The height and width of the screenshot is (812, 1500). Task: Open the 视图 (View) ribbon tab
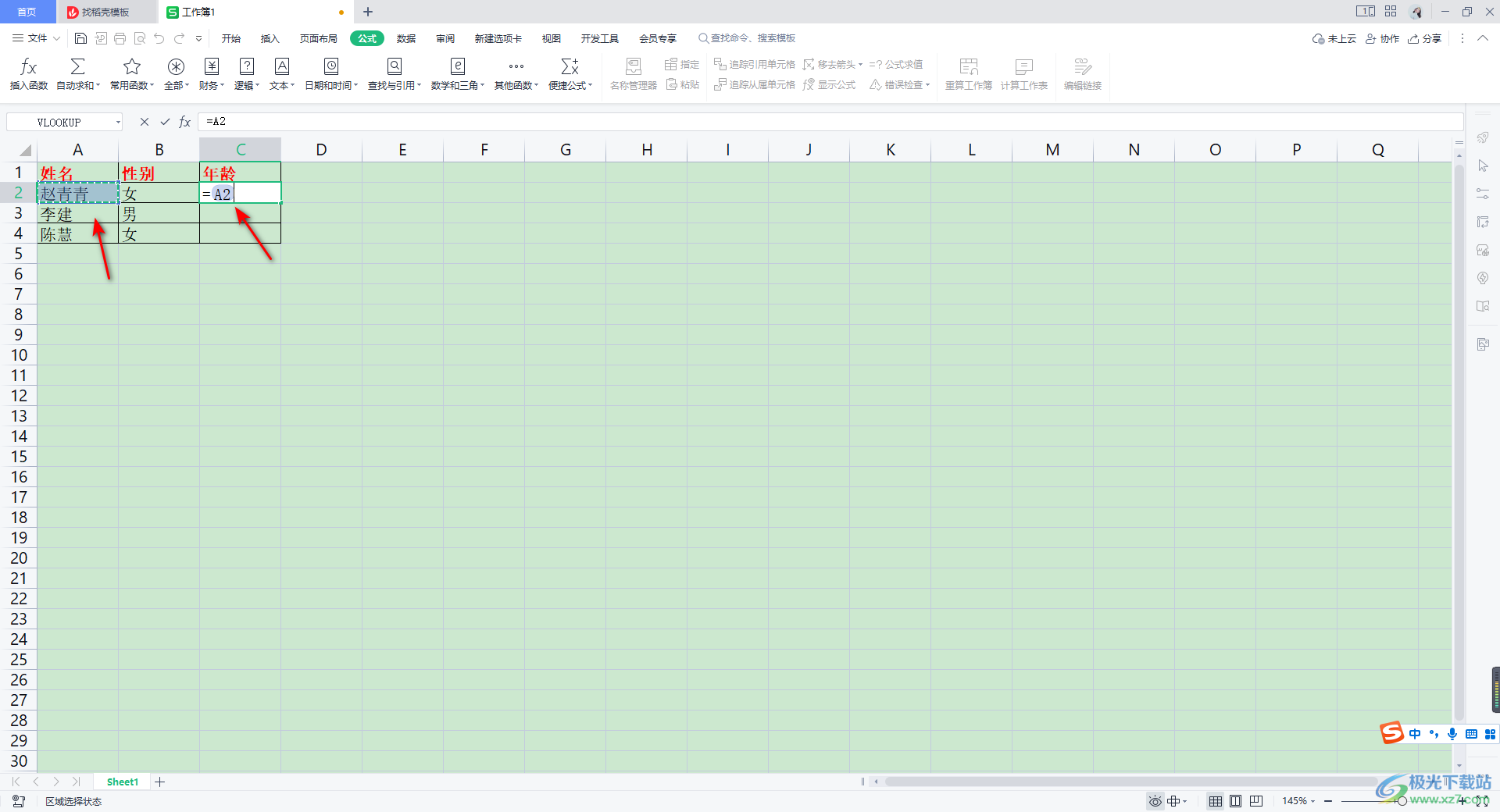point(552,38)
